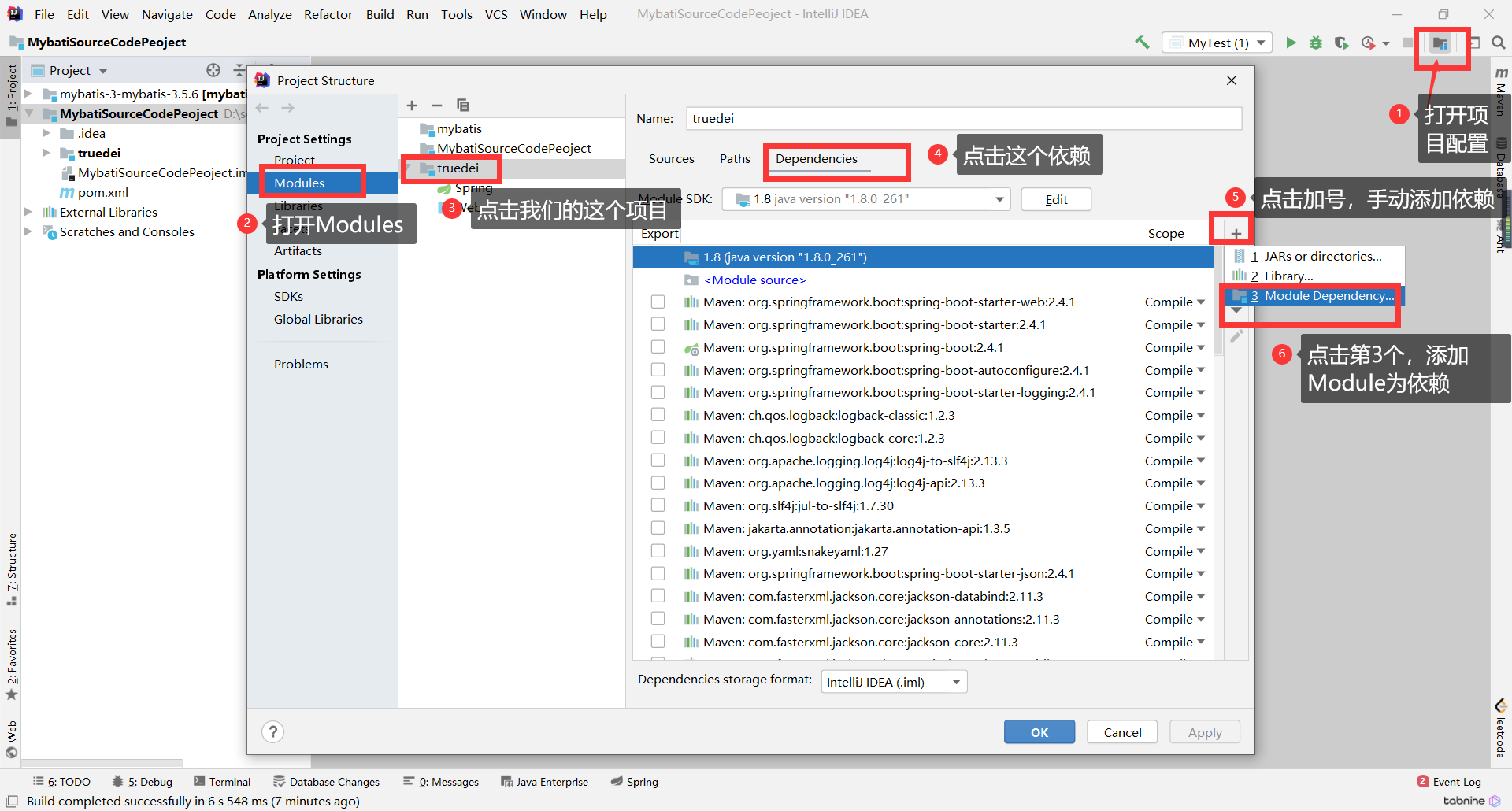Image resolution: width=1512 pixels, height=811 pixels.
Task: Check export for snakeyaml:1.27
Action: [x=658, y=551]
